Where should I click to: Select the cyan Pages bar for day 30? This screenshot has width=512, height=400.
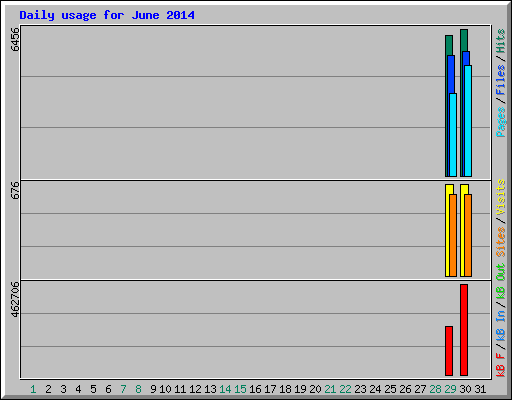(x=468, y=121)
